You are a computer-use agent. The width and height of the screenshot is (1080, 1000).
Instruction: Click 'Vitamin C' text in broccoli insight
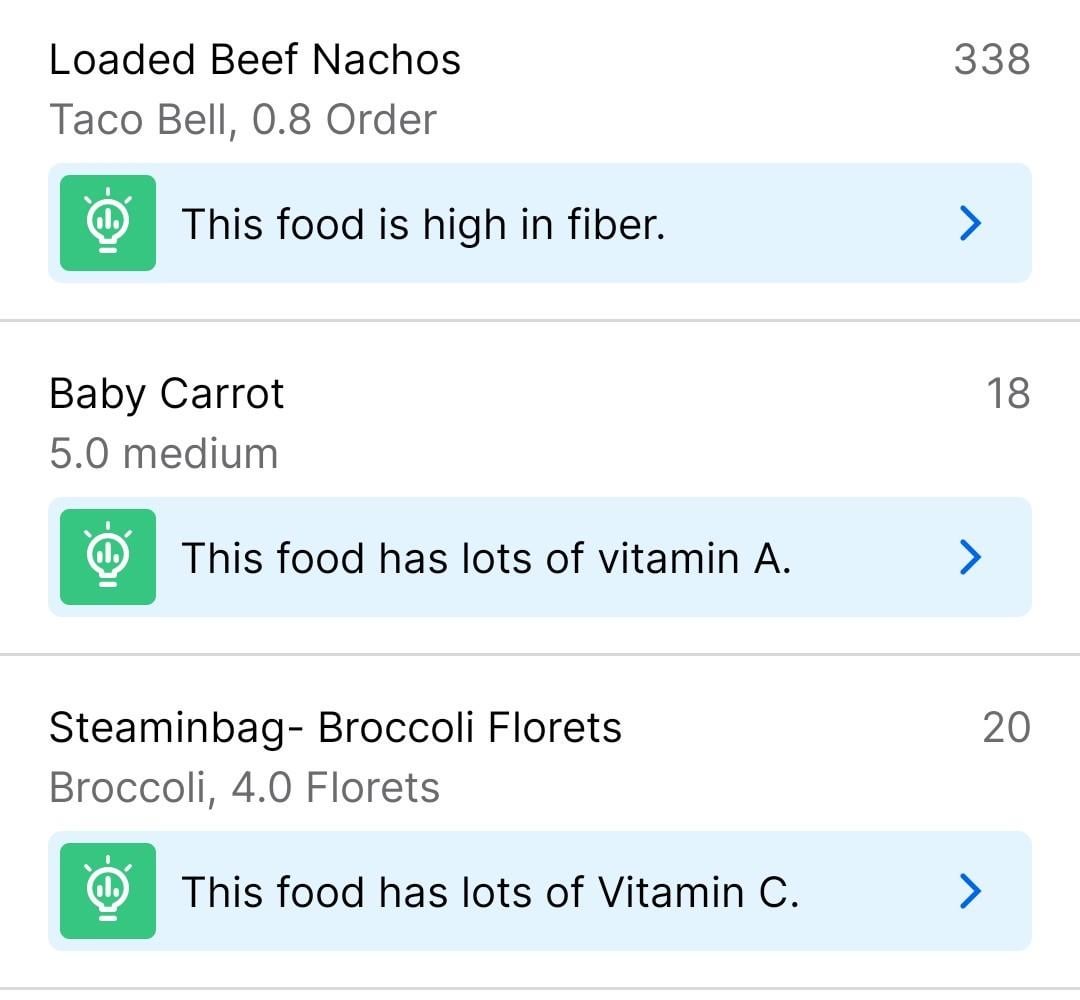[698, 893]
